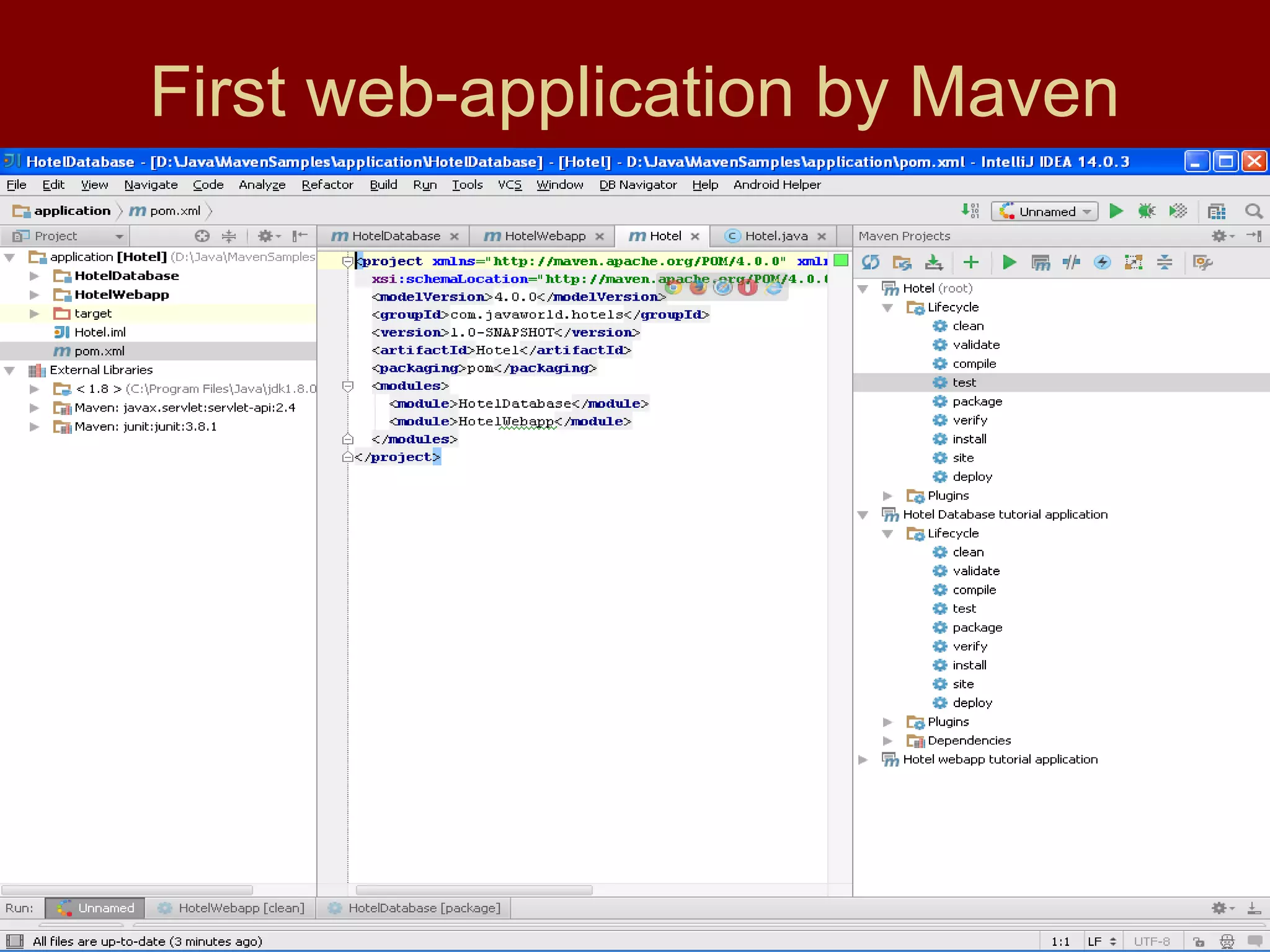Reimport all Maven projects icon

(x=871, y=262)
